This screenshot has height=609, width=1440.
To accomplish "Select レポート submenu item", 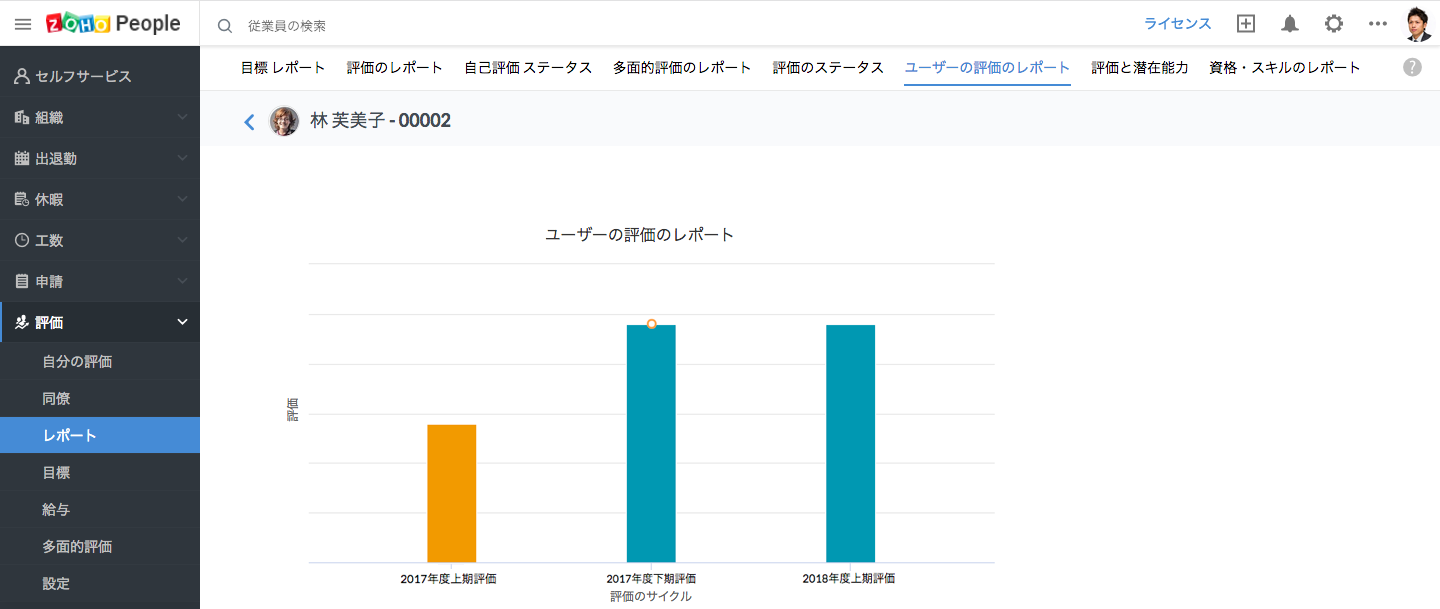I will coord(100,435).
